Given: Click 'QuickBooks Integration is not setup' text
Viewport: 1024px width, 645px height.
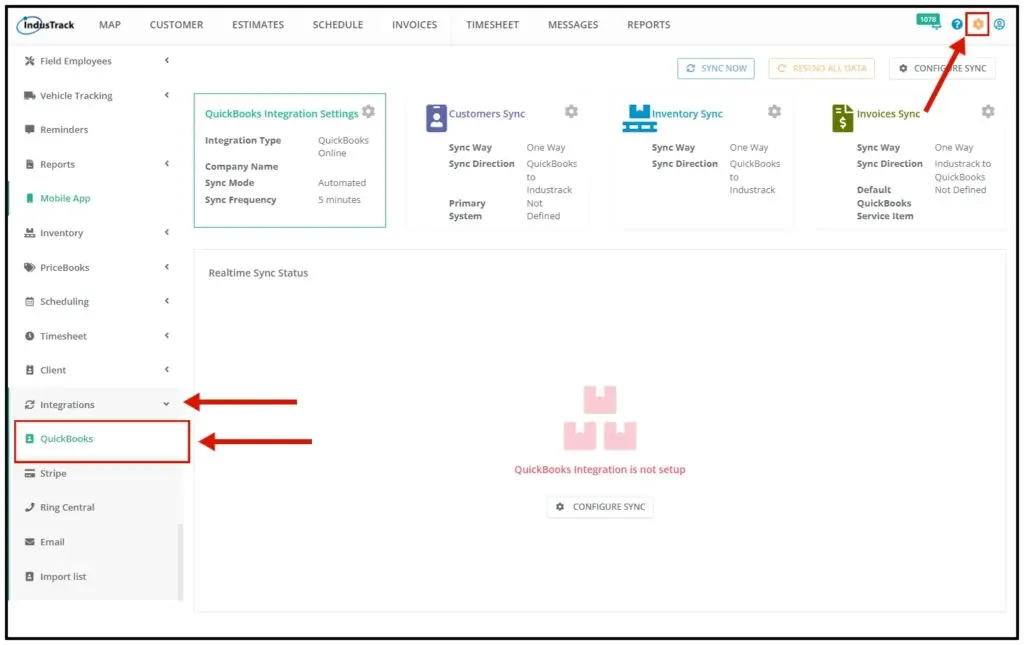Looking at the screenshot, I should [x=600, y=469].
